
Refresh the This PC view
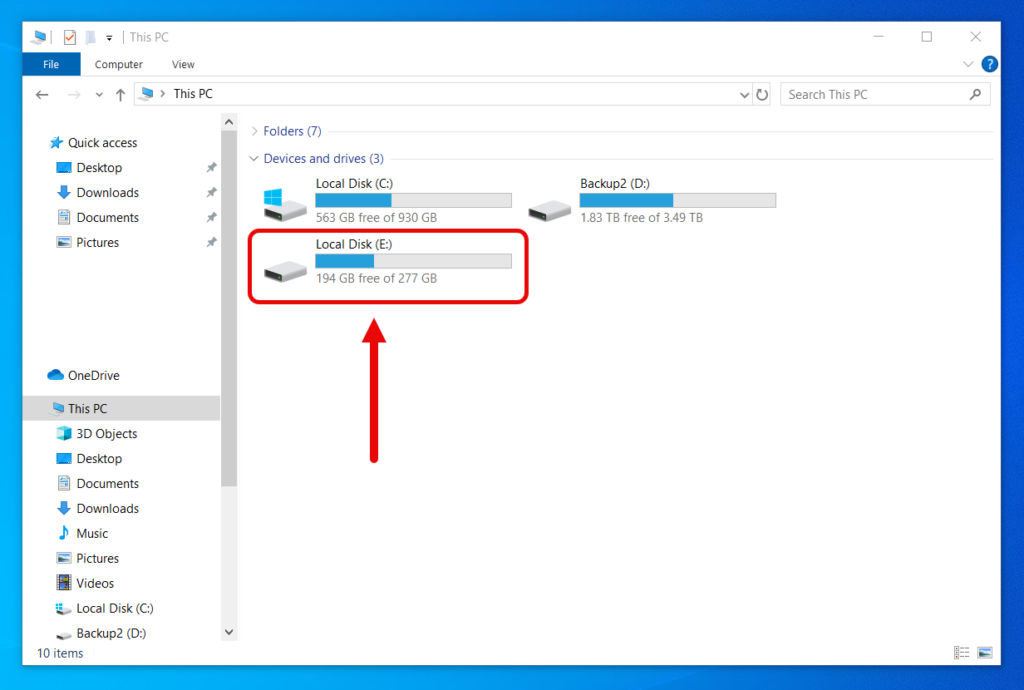761,95
